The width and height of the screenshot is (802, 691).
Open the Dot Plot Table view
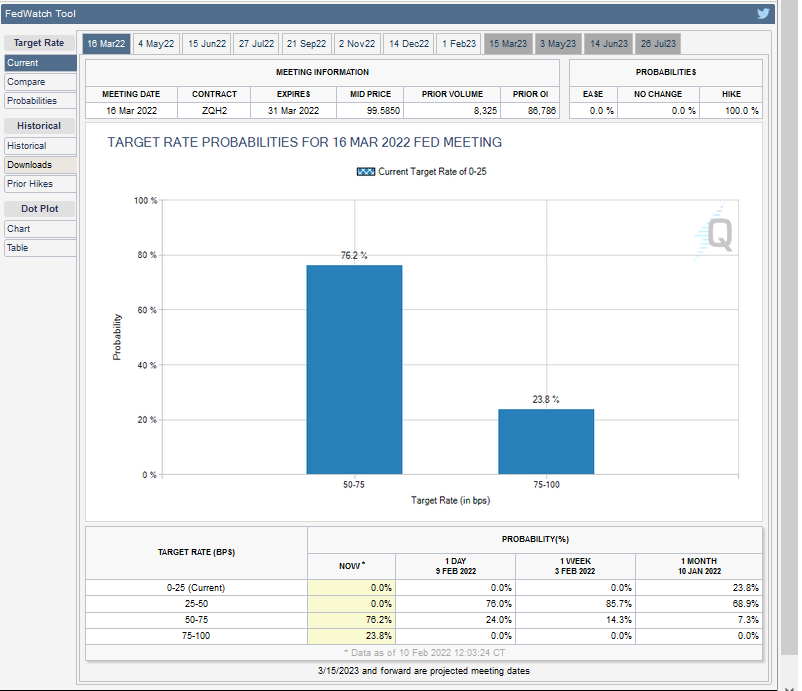click(40, 248)
